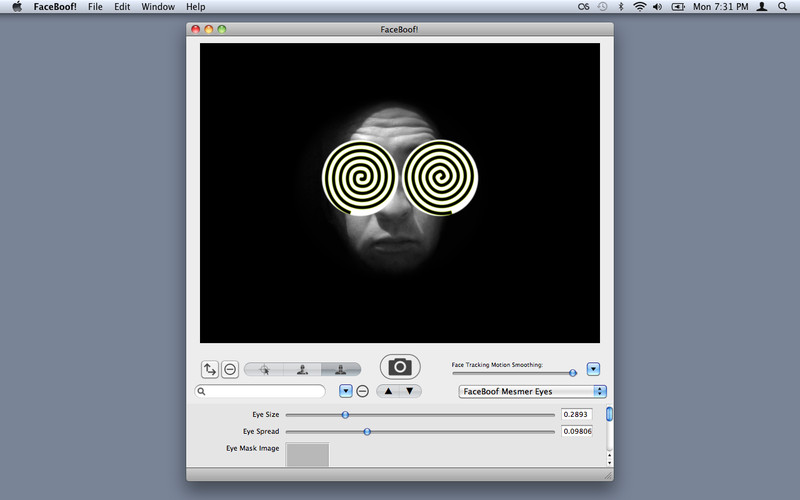Screen dimensions: 800x500
Task: Open the Window menu
Action: coord(158,7)
